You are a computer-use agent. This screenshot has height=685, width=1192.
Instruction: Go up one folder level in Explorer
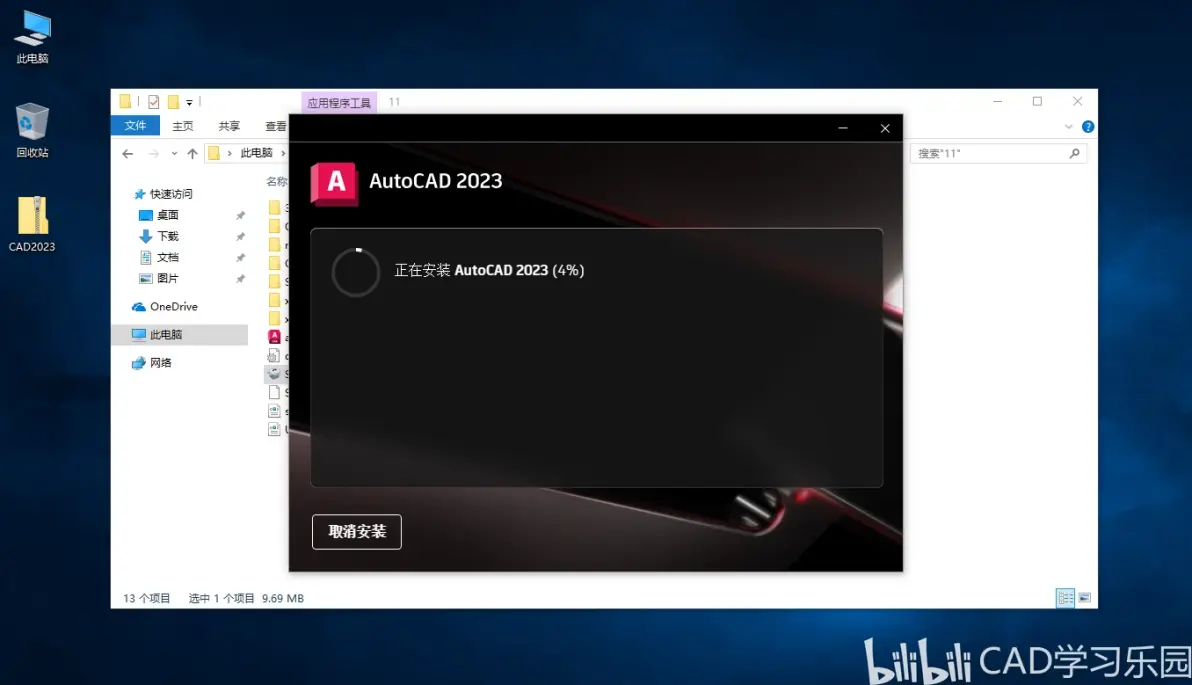click(x=192, y=154)
